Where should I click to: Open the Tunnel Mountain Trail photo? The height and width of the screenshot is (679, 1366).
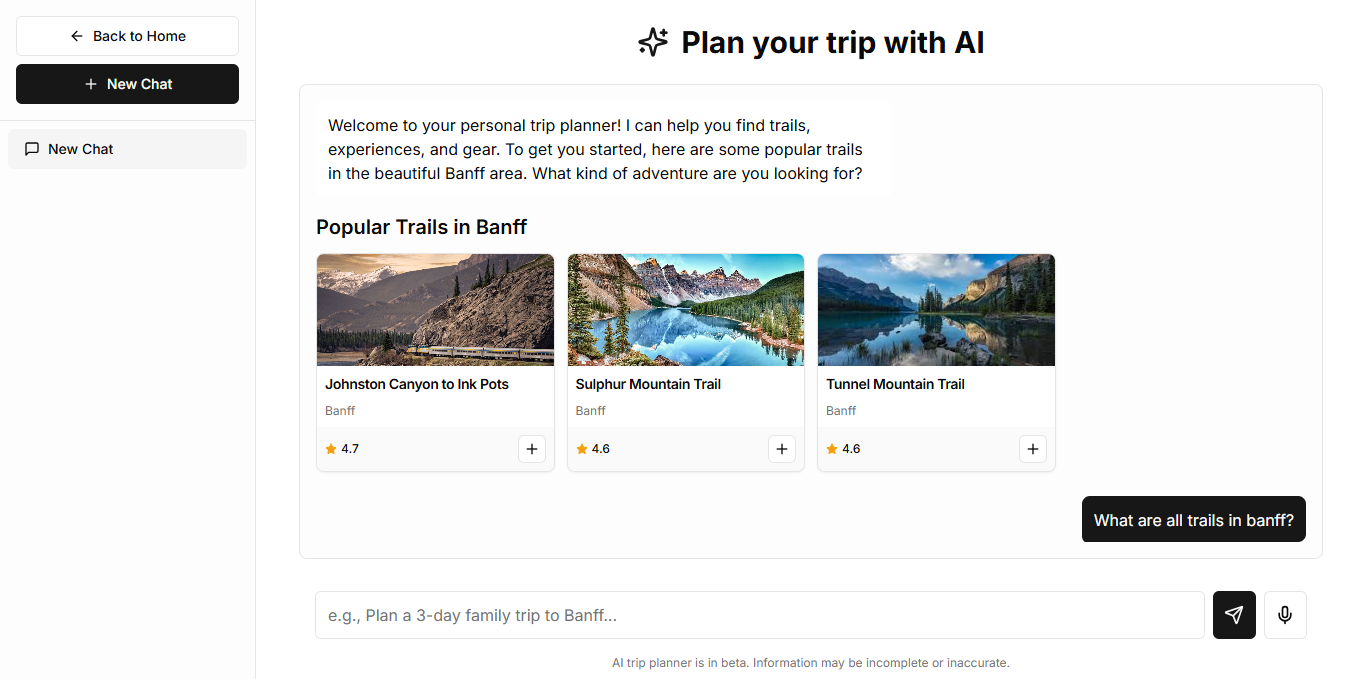tap(936, 309)
